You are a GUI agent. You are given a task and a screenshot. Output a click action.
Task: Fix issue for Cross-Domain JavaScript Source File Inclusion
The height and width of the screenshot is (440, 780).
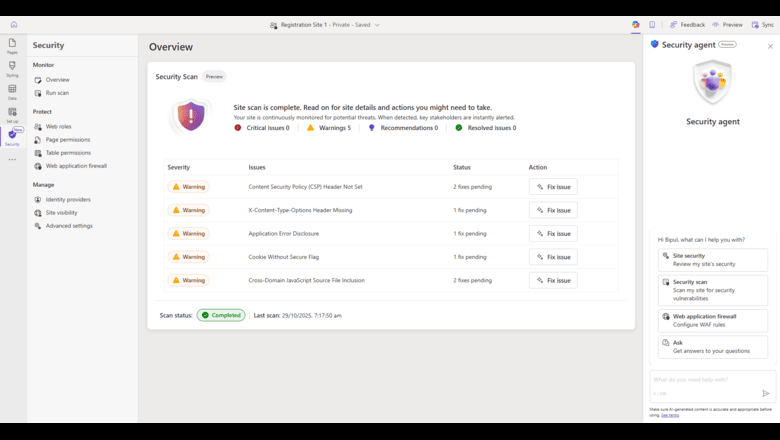coord(553,280)
